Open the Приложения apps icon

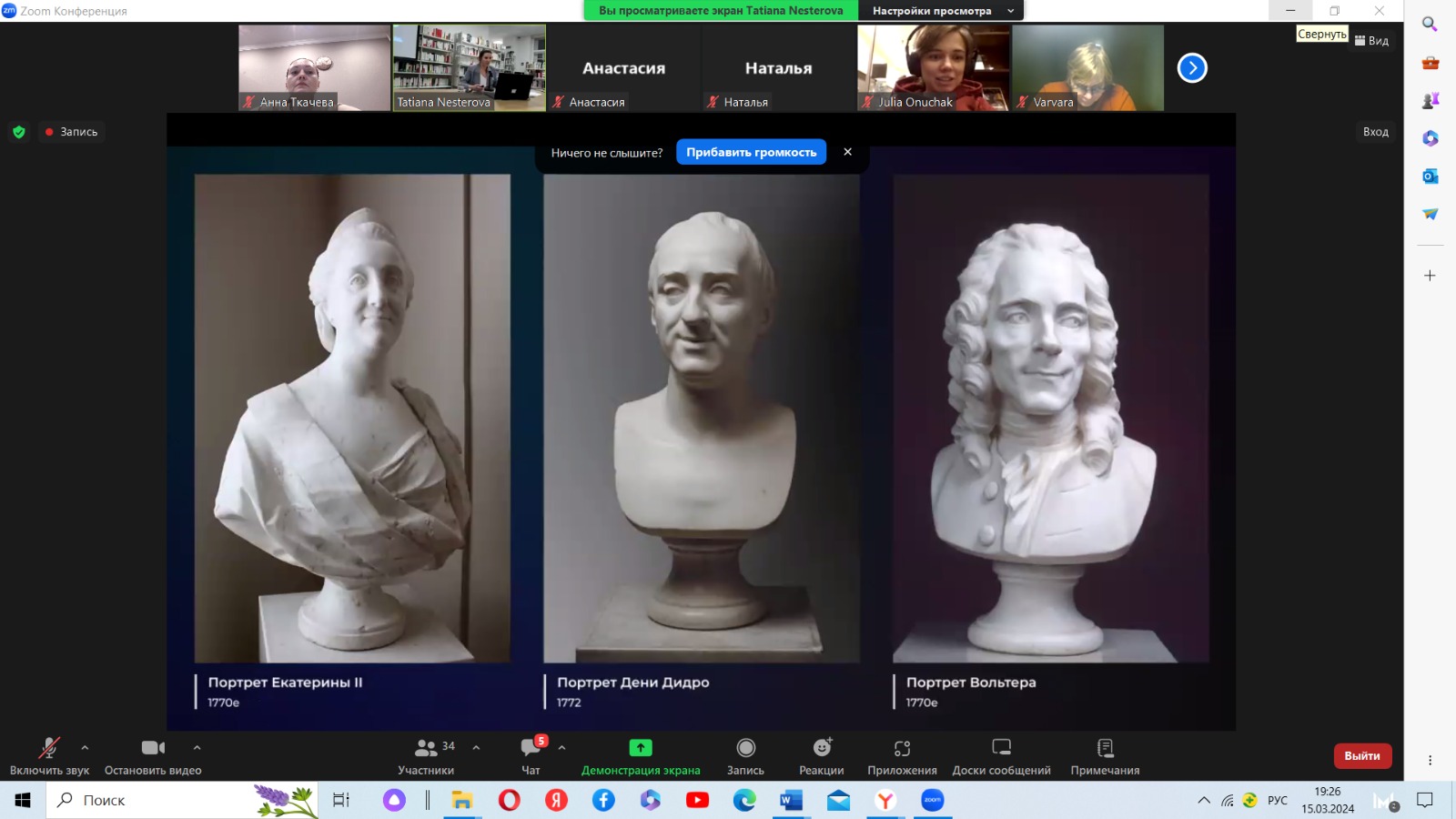tap(902, 748)
